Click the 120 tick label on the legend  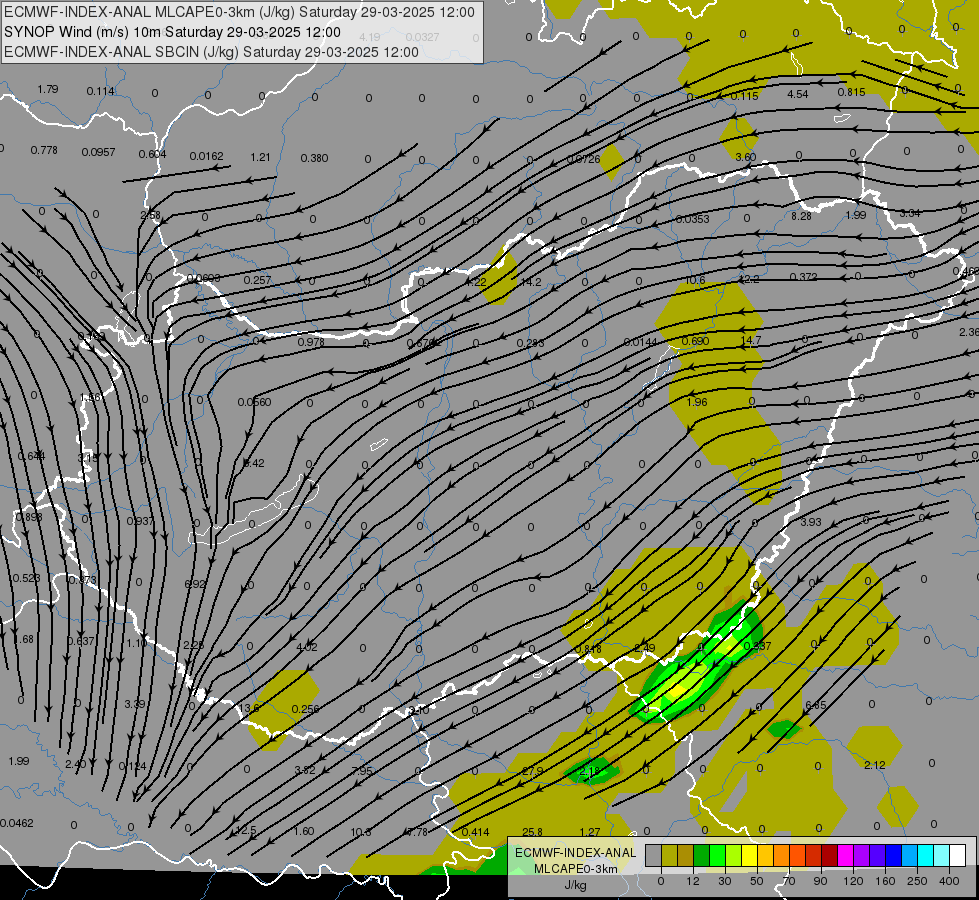tap(853, 881)
